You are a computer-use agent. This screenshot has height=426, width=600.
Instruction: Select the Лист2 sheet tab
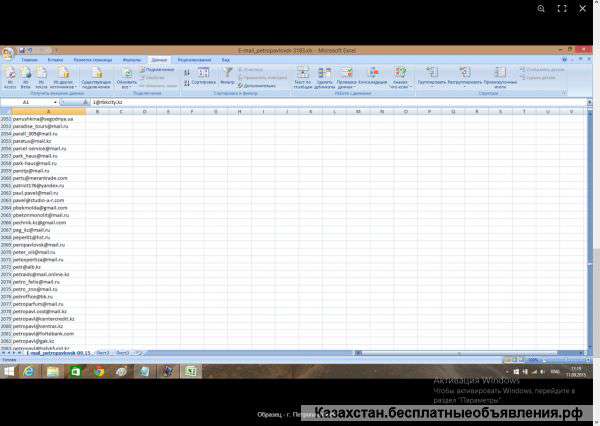(x=103, y=353)
